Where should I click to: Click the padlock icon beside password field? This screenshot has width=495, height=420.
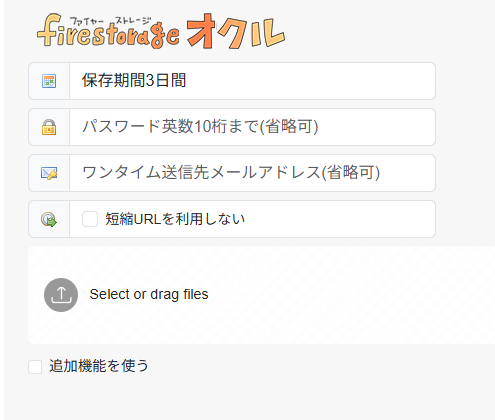pos(49,127)
